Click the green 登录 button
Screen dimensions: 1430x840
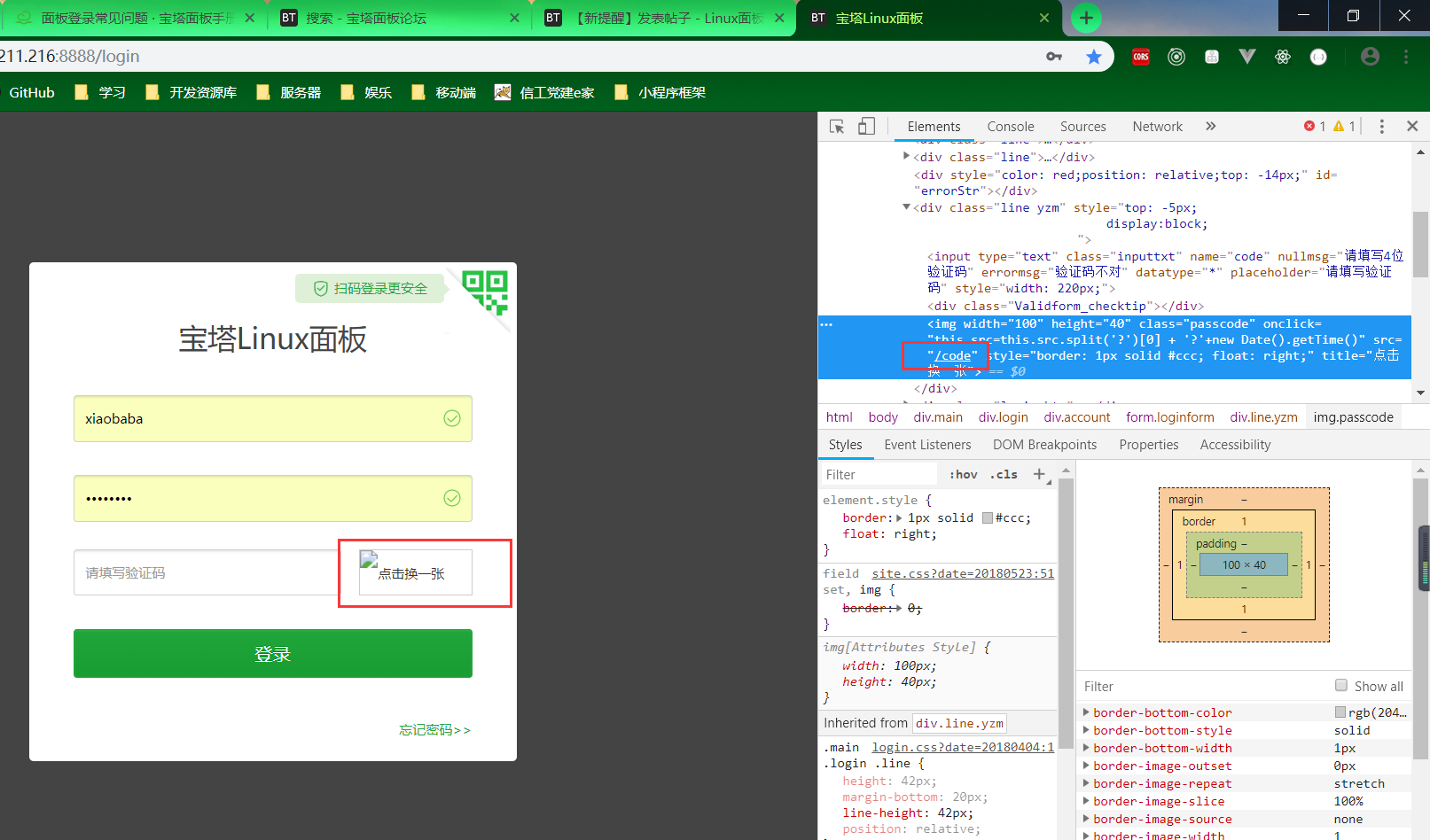(273, 654)
